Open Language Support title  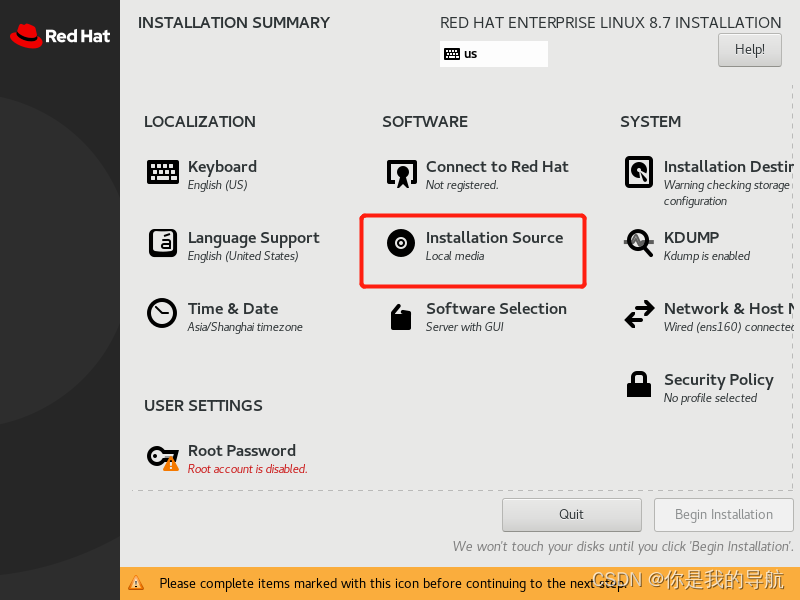(254, 238)
